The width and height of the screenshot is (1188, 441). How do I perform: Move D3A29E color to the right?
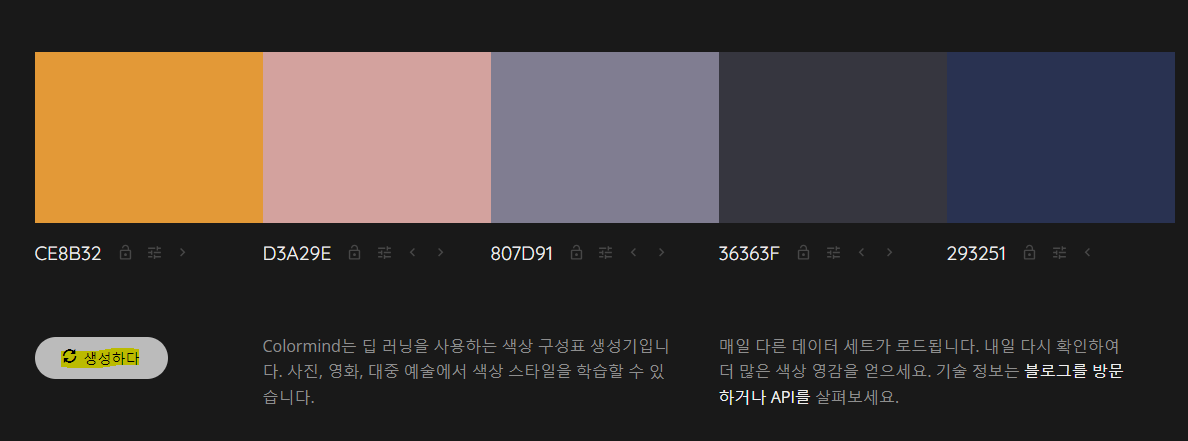tap(441, 252)
